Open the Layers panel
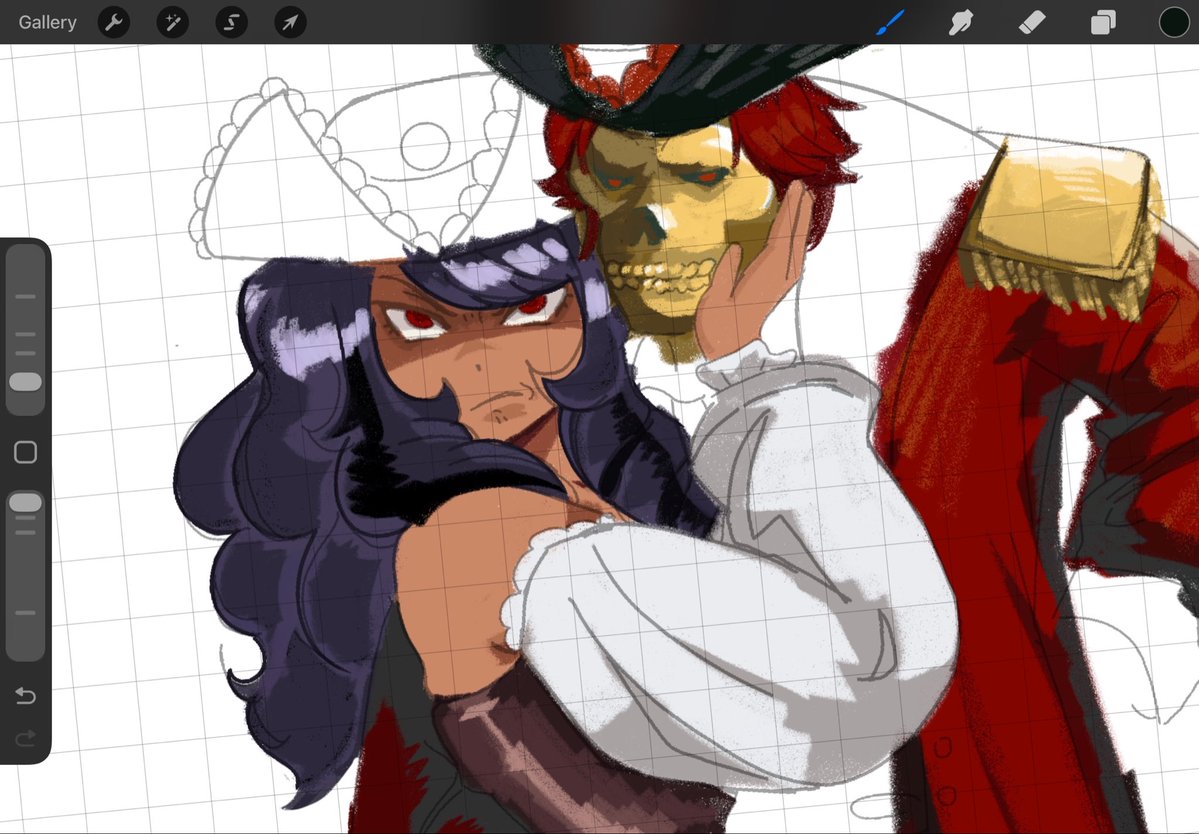Viewport: 1199px width, 834px height. tap(1103, 22)
